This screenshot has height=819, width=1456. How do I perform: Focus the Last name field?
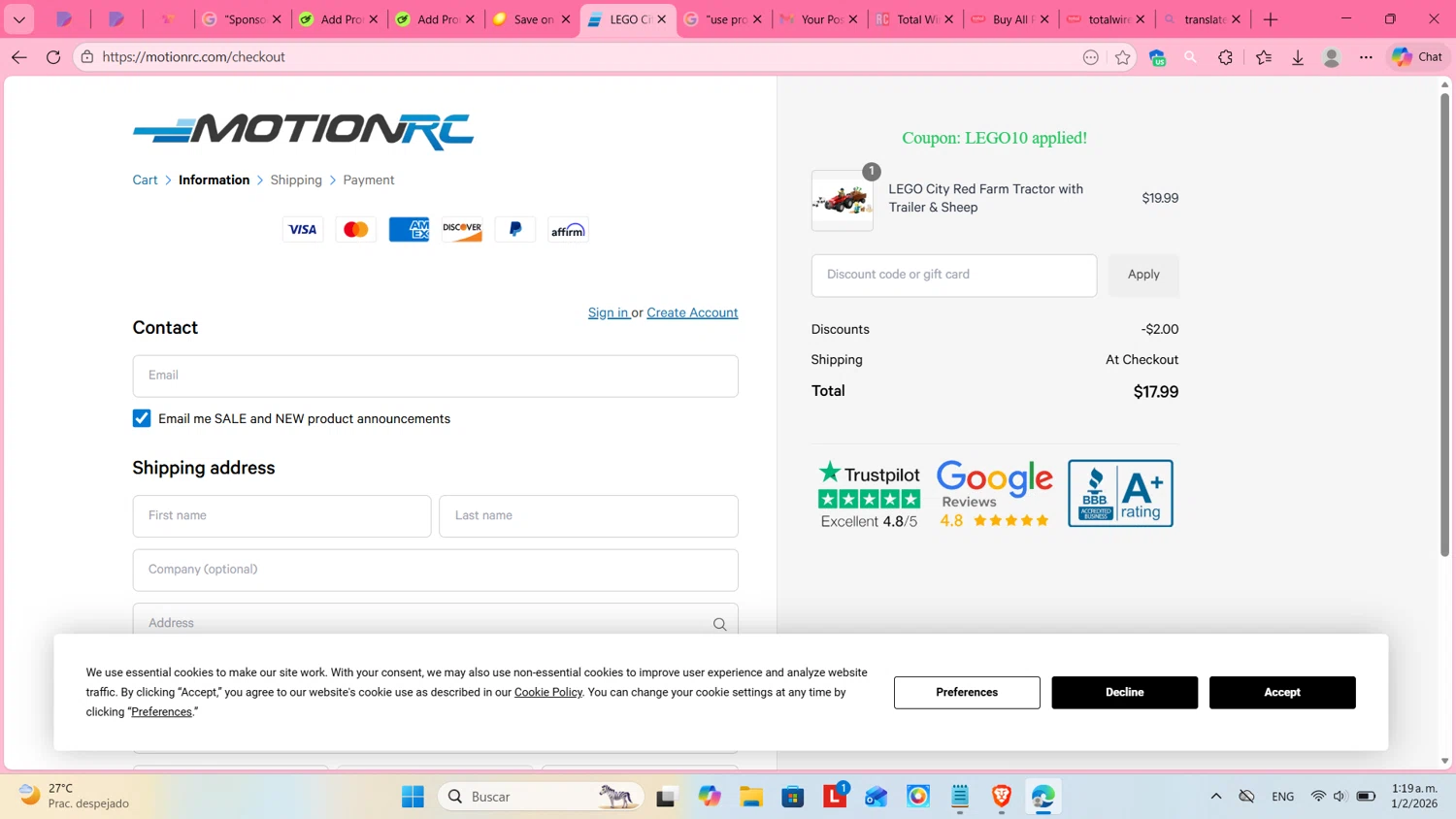(588, 516)
